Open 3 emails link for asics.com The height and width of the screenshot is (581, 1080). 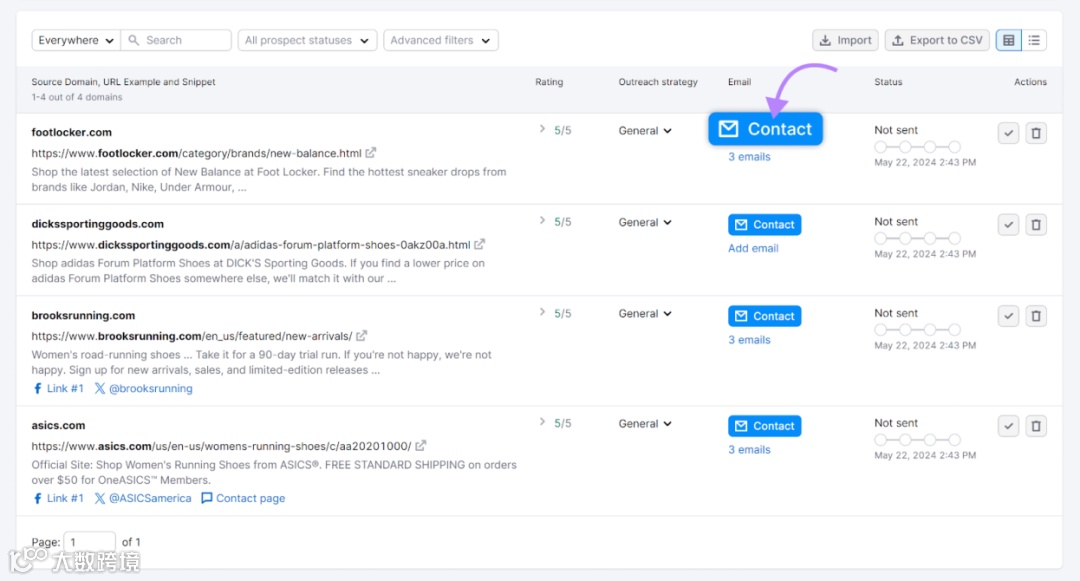coord(749,450)
